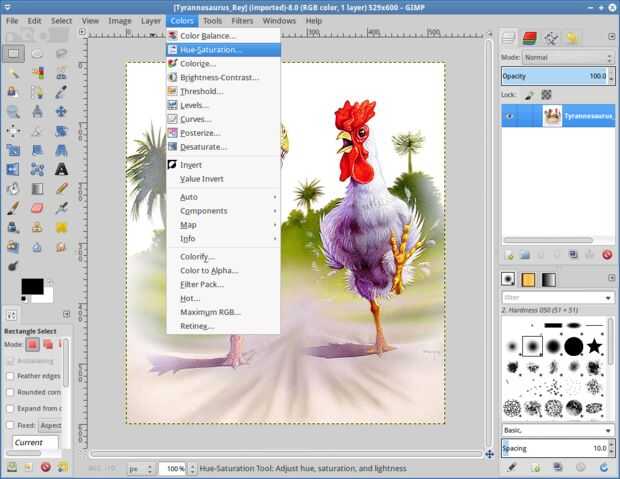Toggle visibility eye of Tyrannosaurus layer
The height and width of the screenshot is (479, 620).
[x=510, y=116]
